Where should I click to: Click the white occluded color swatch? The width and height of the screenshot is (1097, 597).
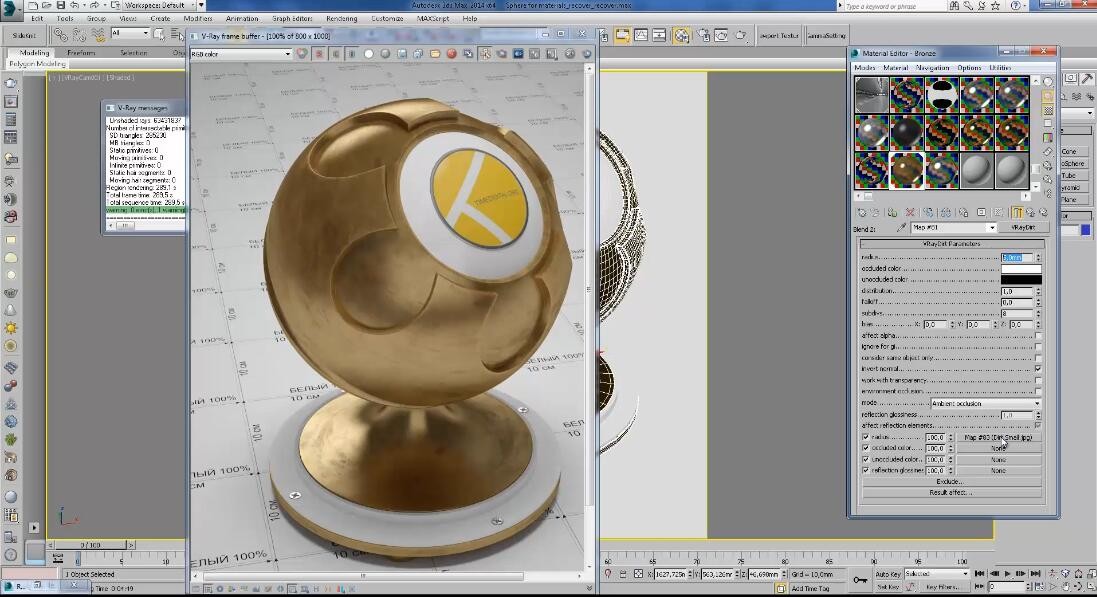[1021, 269]
